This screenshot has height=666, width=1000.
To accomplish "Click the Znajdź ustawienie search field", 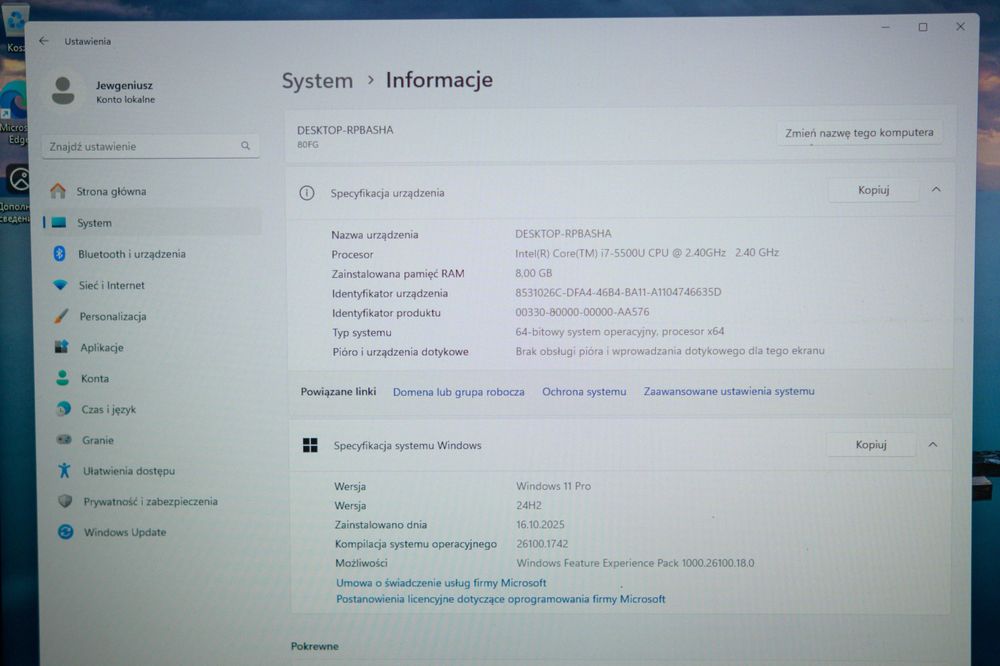I will point(151,146).
